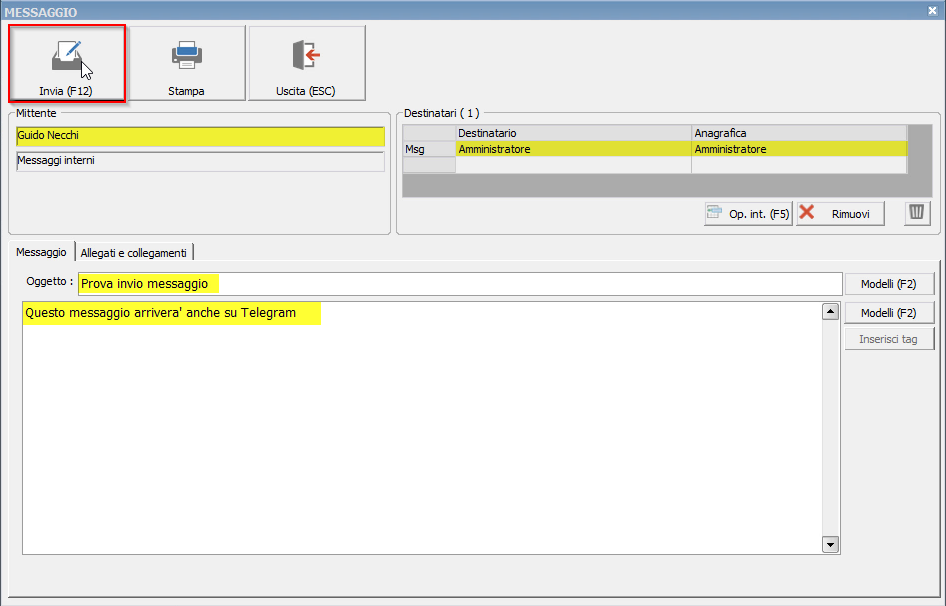Select the Messaggio tab
946x606 pixels.
click(x=41, y=253)
